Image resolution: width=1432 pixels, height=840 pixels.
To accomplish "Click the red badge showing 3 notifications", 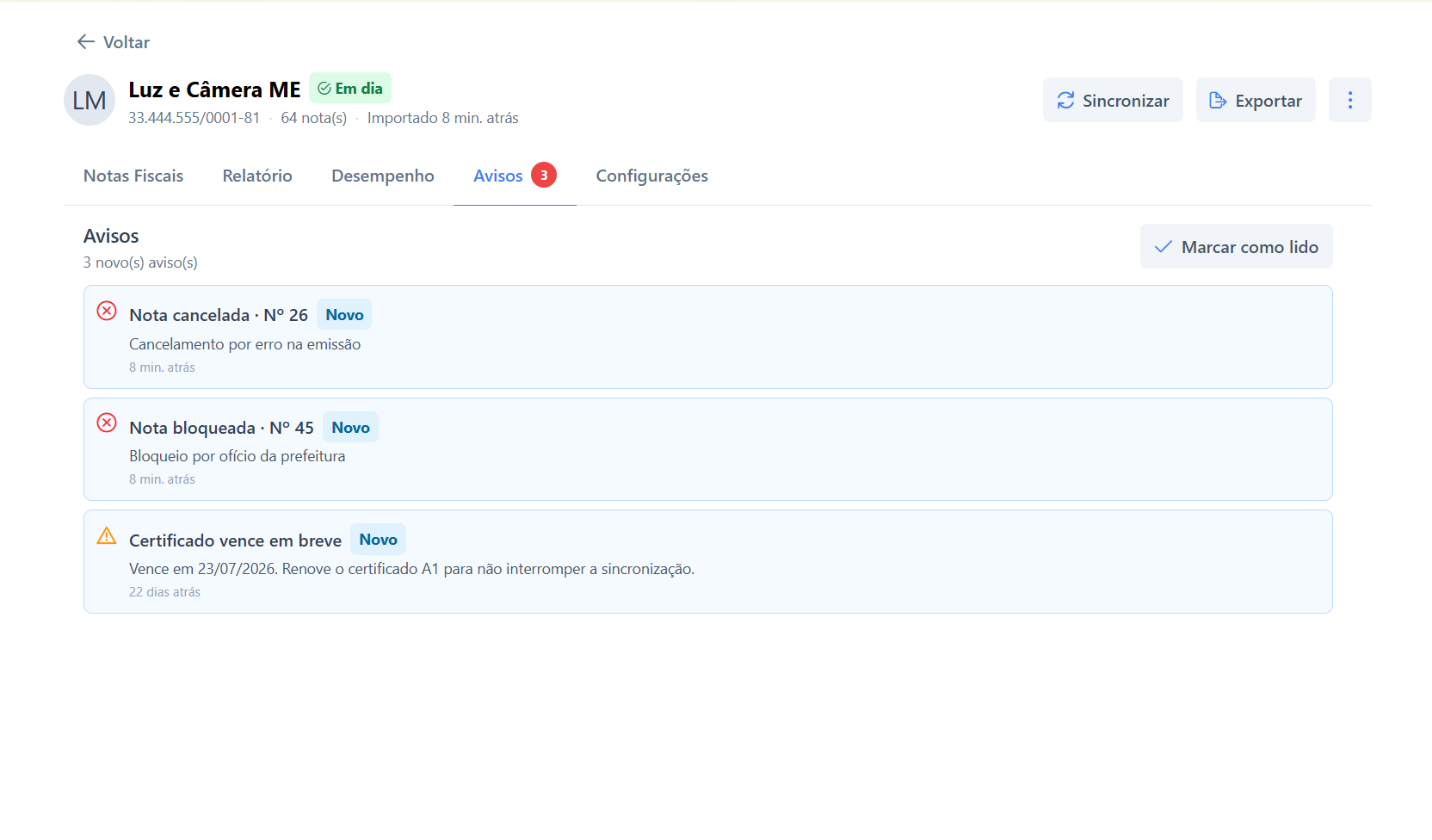I will tap(544, 175).
